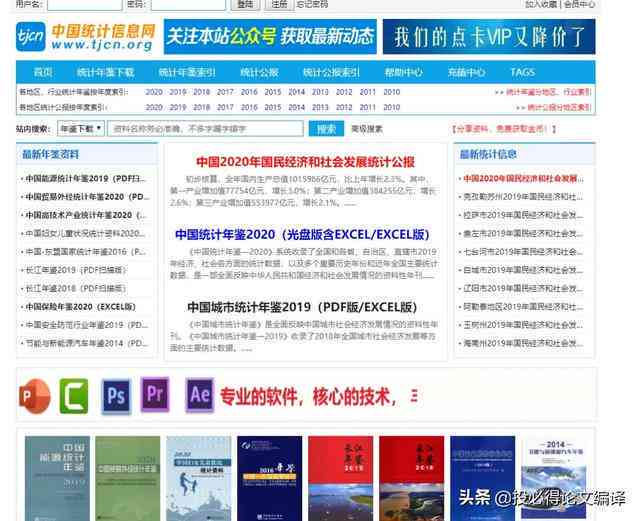Focus the 用户名 username field

click(x=84, y=4)
